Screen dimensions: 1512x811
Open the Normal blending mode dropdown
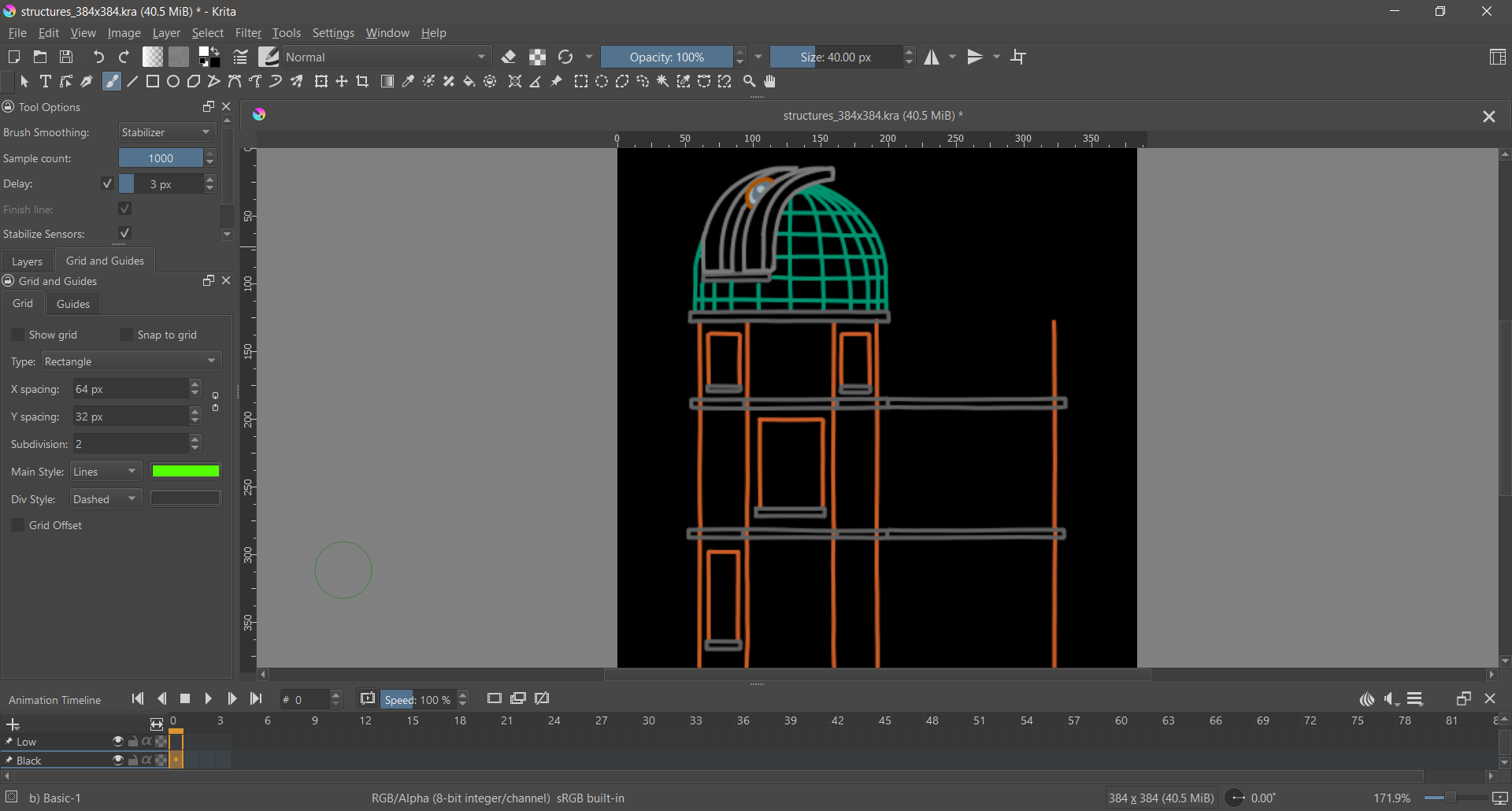pyautogui.click(x=386, y=57)
